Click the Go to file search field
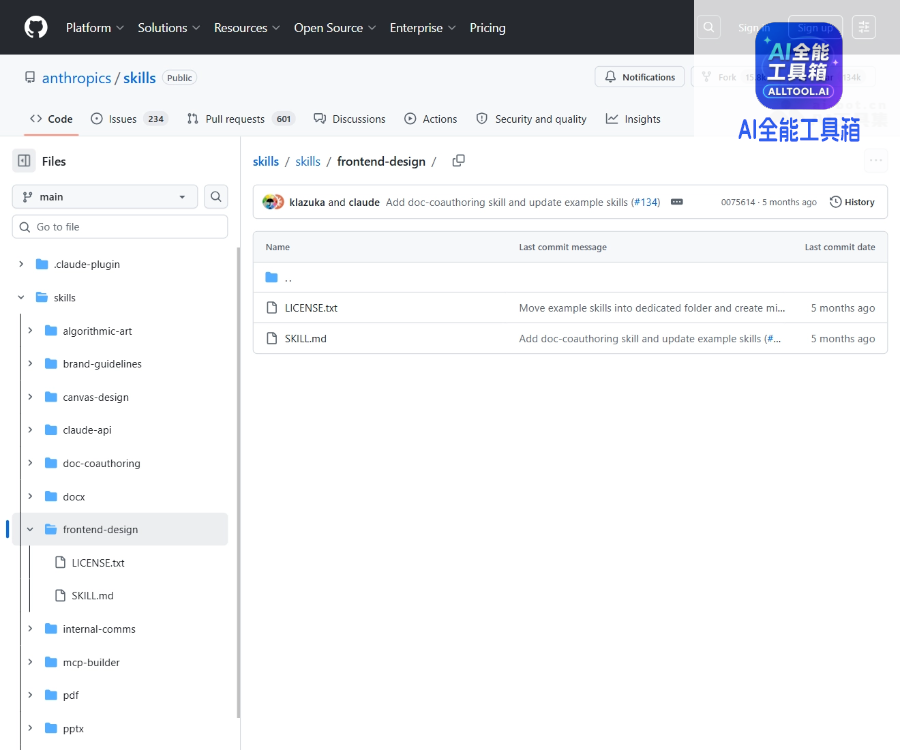Image resolution: width=900 pixels, height=750 pixels. tap(120, 227)
